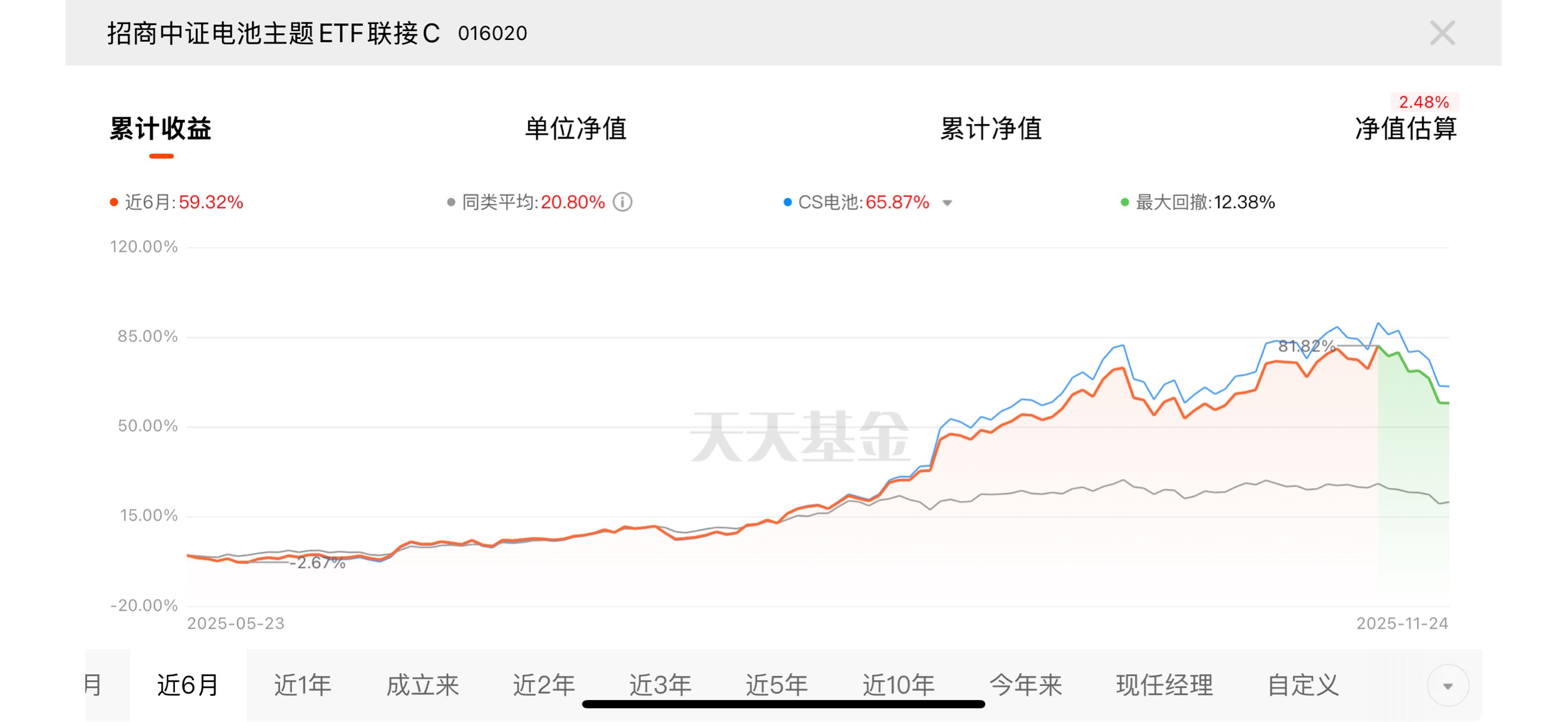Toggle the green 最大回撤 legend dot

point(1125,202)
